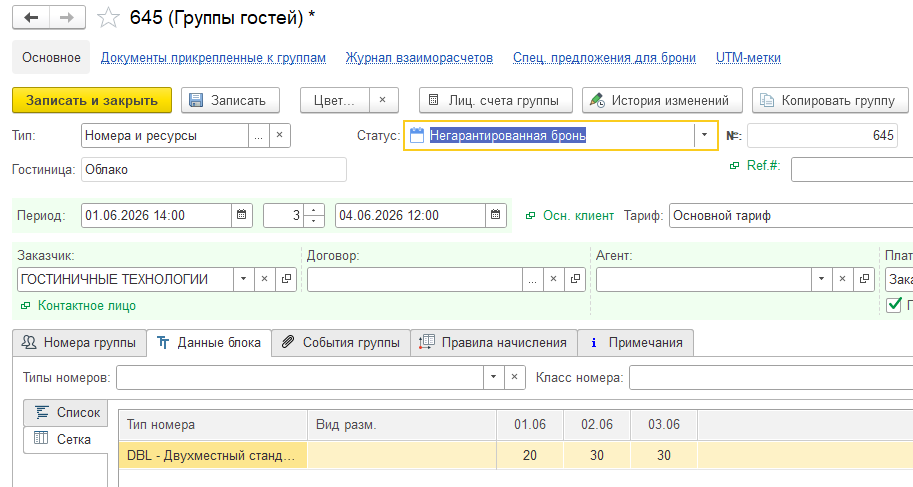Viewport: 913px width, 487px height.
Task: Open calendar for period start date
Action: click(x=242, y=215)
